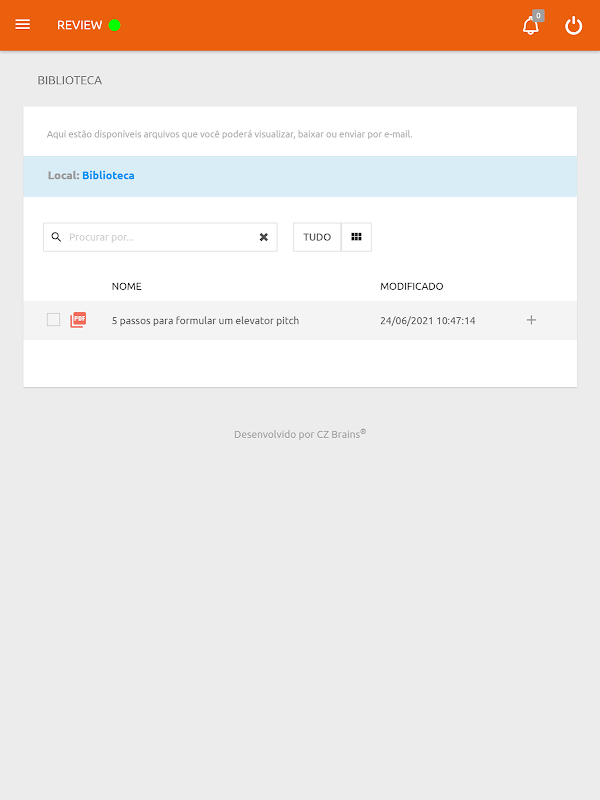Open the notifications bell
Screen dimensions: 600x800
click(531, 26)
